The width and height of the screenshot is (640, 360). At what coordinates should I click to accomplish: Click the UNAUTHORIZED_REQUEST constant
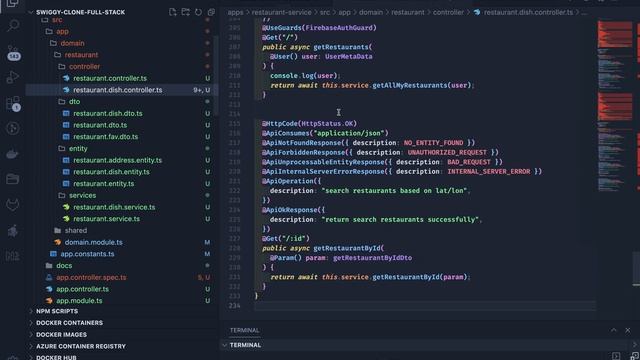coord(447,152)
